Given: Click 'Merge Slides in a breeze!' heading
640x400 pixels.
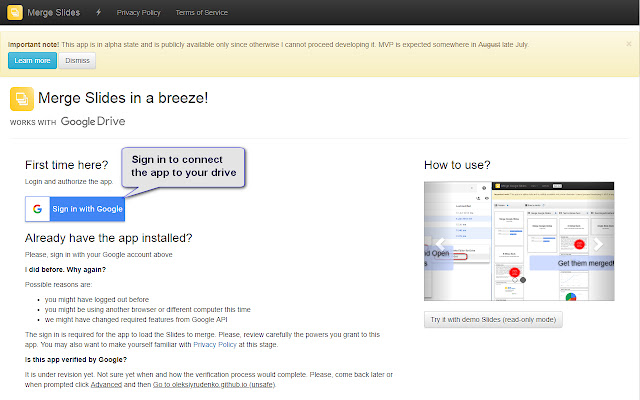Looking at the screenshot, I should pos(123,98).
